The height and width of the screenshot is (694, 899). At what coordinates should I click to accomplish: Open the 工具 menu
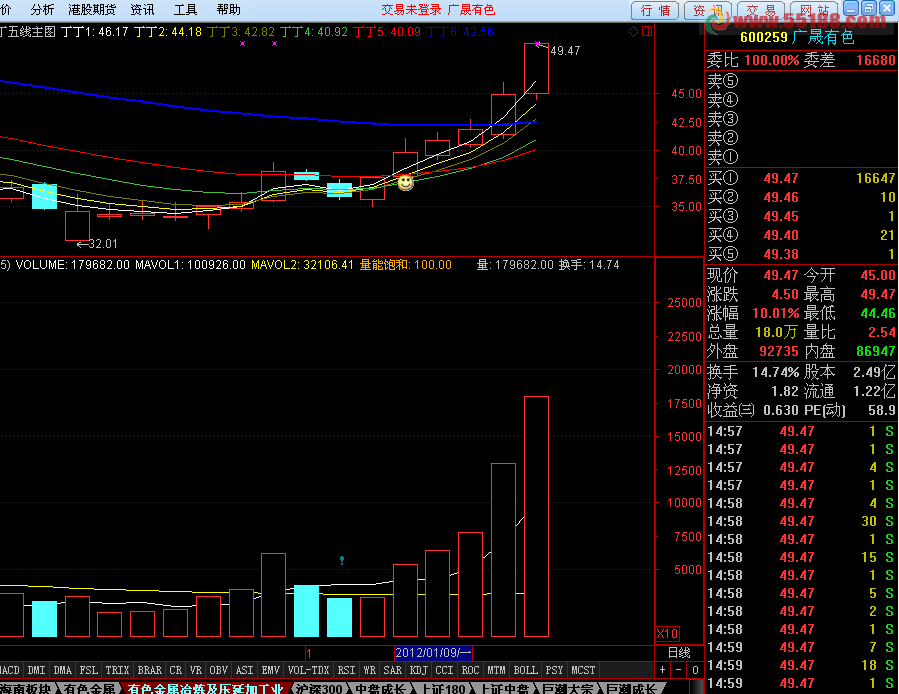[x=185, y=10]
